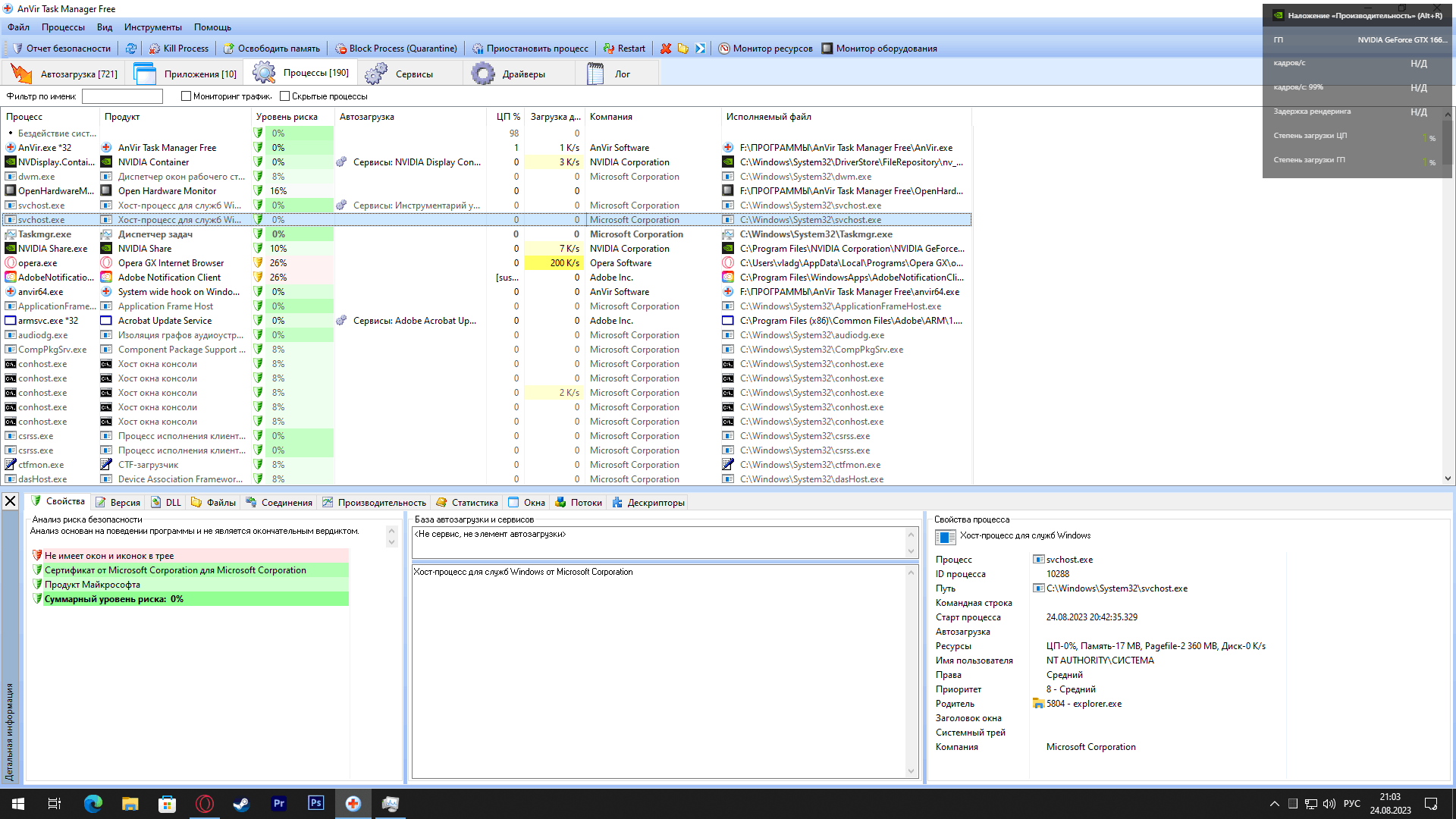
Task: Click Освободить память to free memory
Action: click(x=271, y=49)
